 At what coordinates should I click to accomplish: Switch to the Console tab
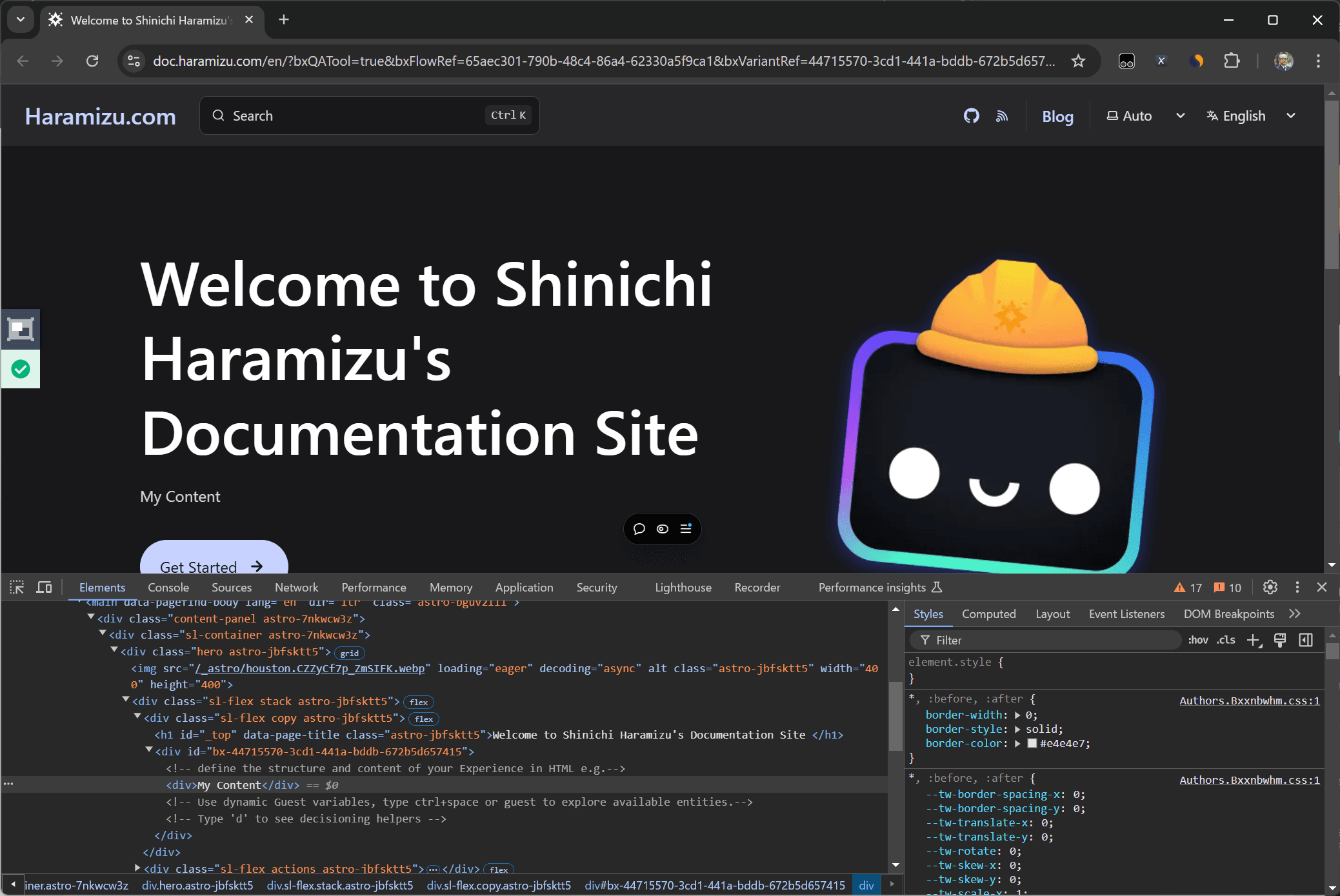[168, 587]
